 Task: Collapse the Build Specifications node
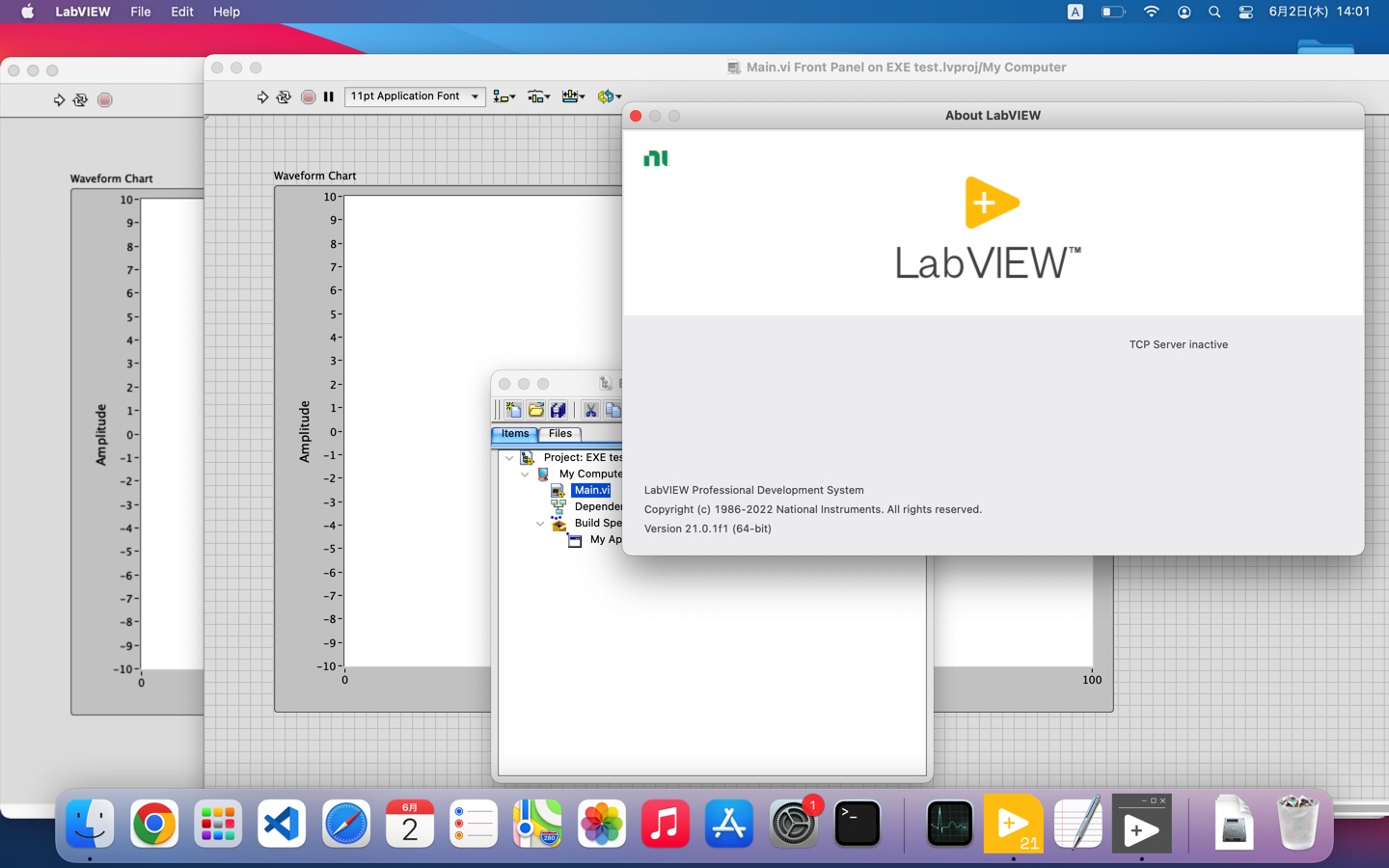[540, 524]
